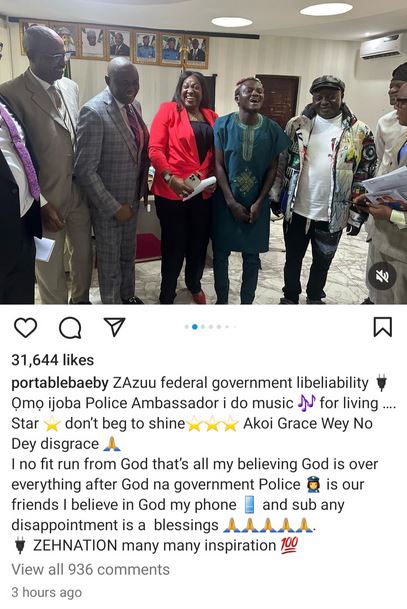Viewport: 407px width, 609px height.
Task: Save the post with the bookmark icon
Action: point(383,327)
